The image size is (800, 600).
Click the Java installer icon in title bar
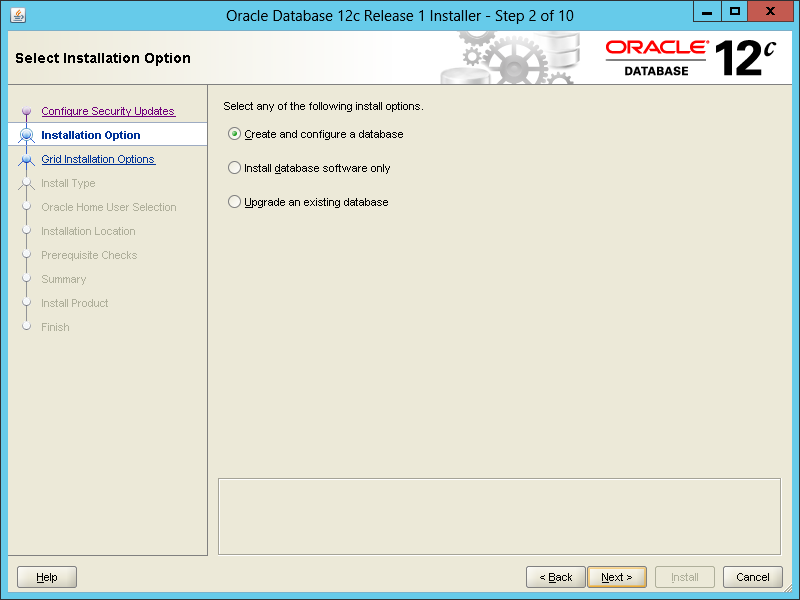point(18,15)
